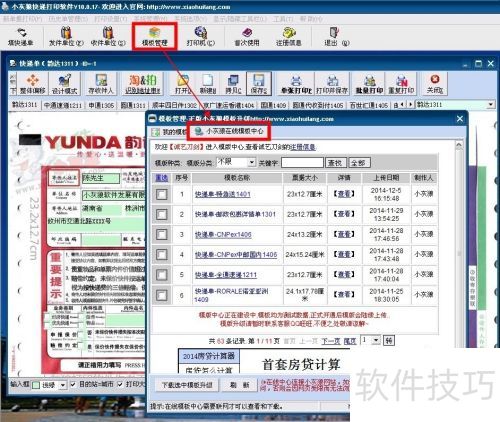The width and height of the screenshot is (500, 422).
Task: Click the 淘&拍 address recognition button
Action: [143, 84]
